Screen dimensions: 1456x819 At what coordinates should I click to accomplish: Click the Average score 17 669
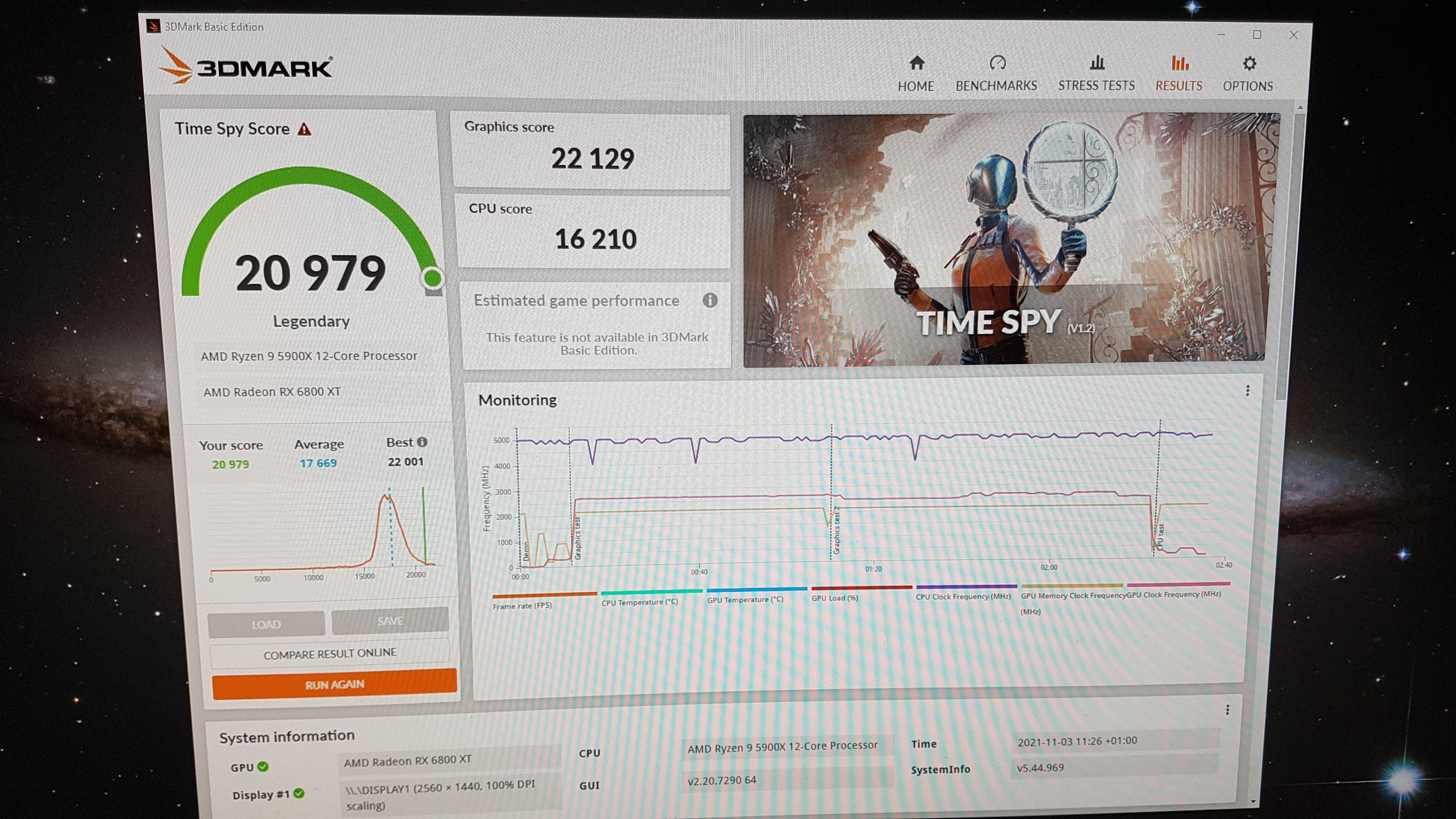(318, 463)
